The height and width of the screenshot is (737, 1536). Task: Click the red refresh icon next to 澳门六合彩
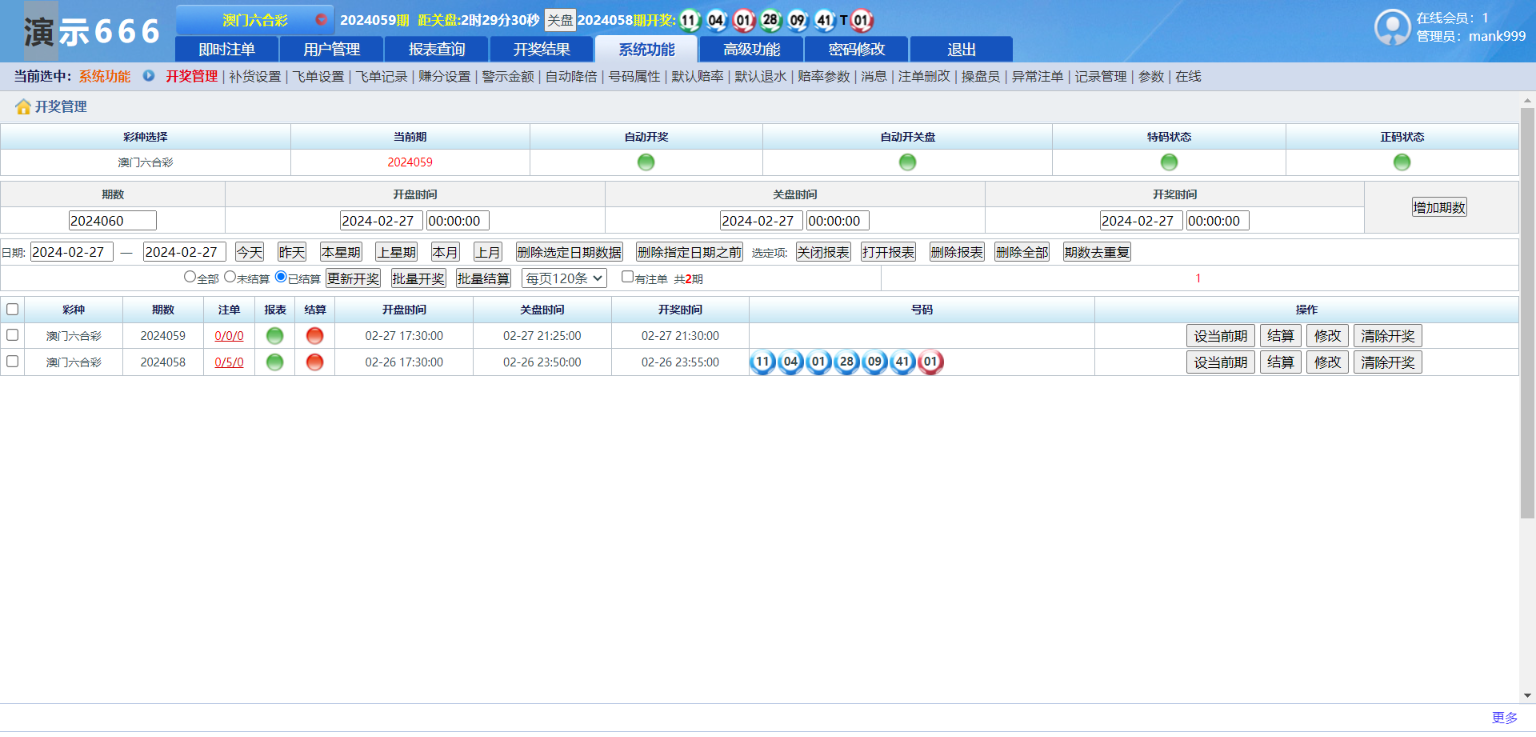click(x=321, y=20)
